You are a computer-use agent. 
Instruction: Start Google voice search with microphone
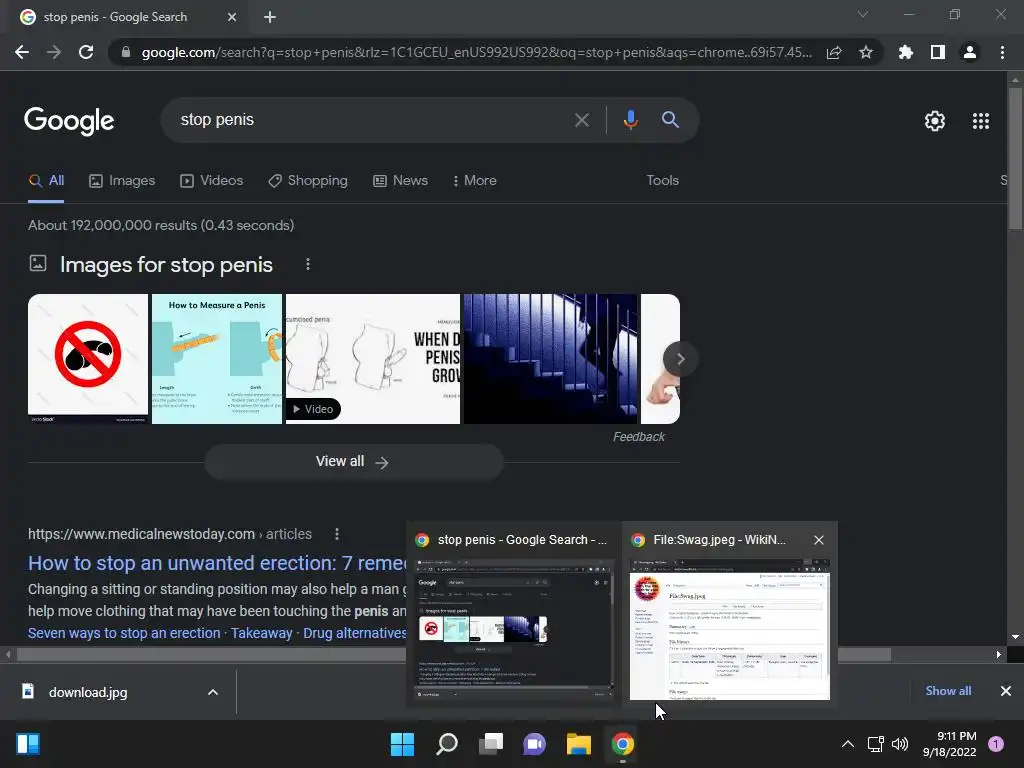(630, 120)
